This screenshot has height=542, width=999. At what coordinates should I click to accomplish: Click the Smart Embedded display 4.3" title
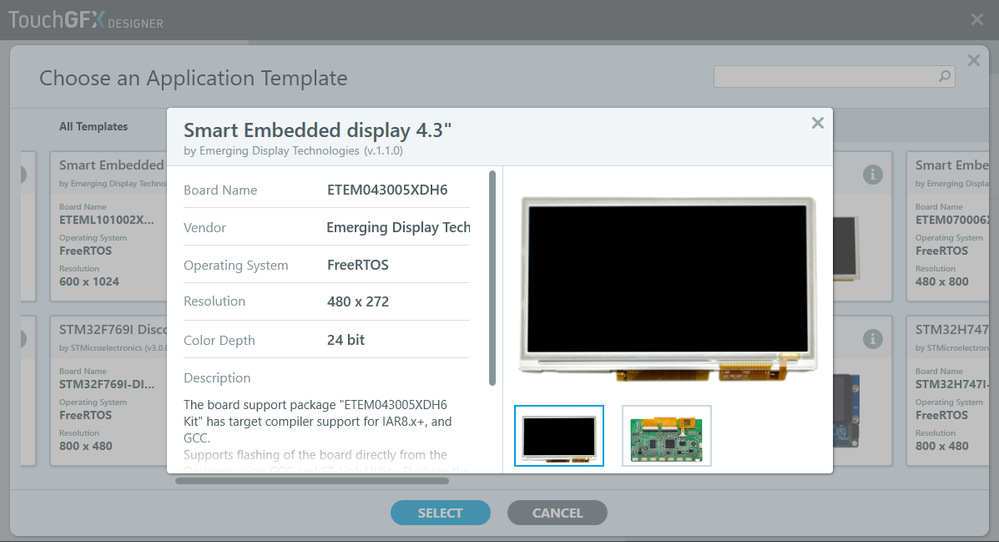317,130
